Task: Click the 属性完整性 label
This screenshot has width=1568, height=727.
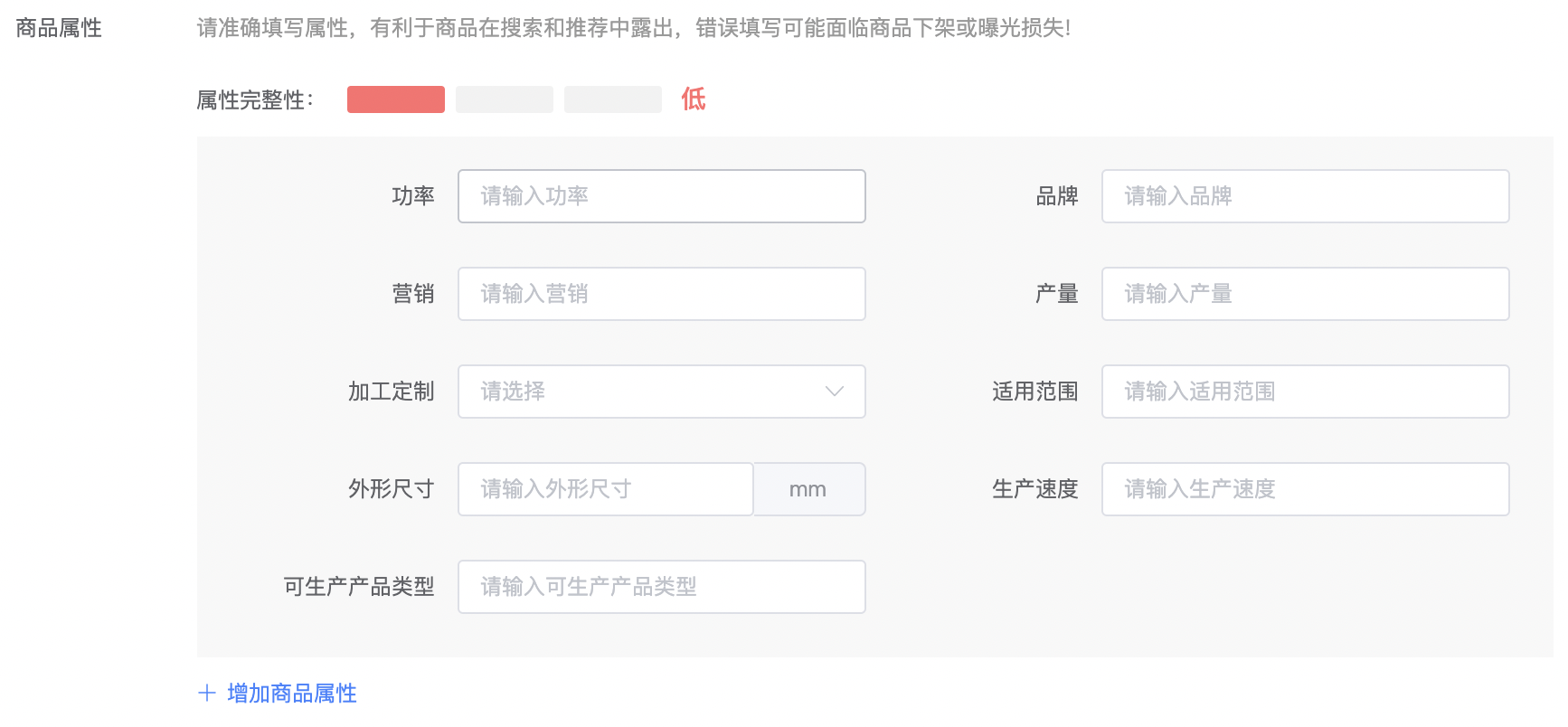Action: point(254,99)
